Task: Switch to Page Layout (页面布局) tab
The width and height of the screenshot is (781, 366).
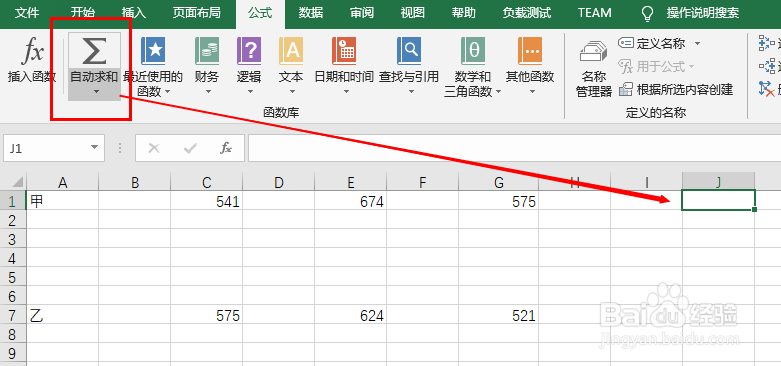Action: coord(197,13)
